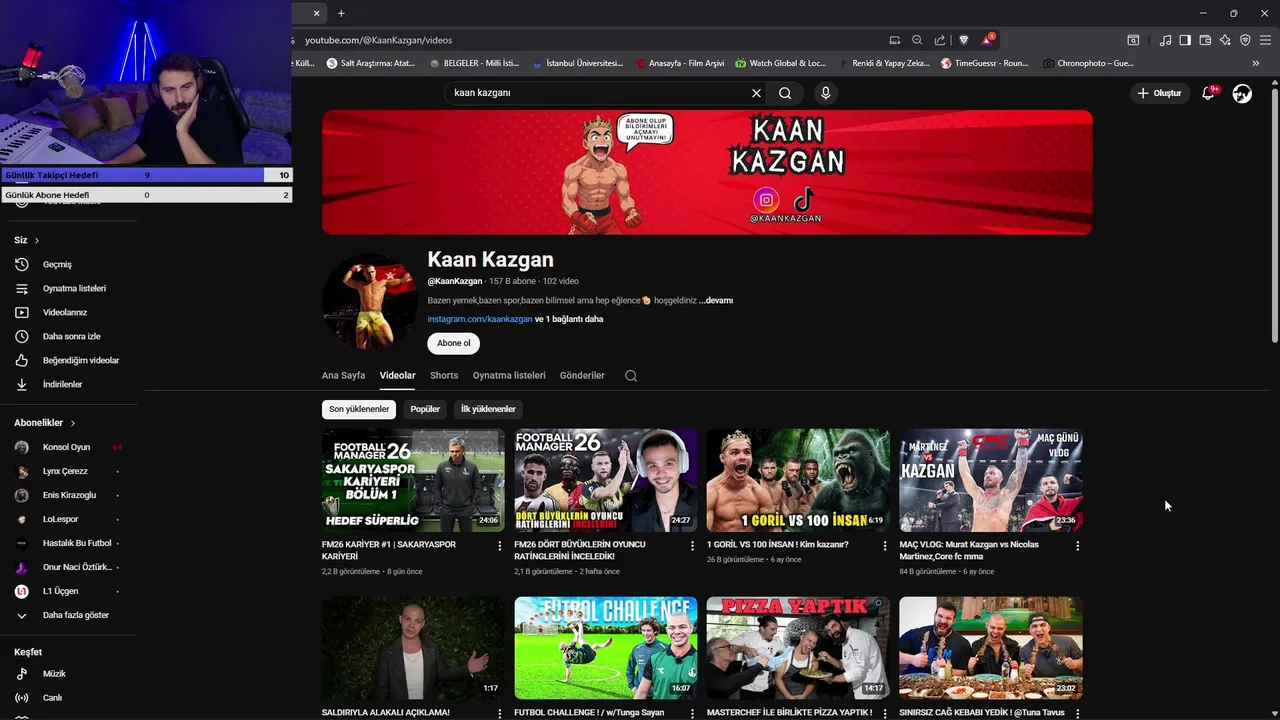1280x720 pixels.
Task: Open options for MAÇ VLOG video
Action: click(x=1077, y=546)
